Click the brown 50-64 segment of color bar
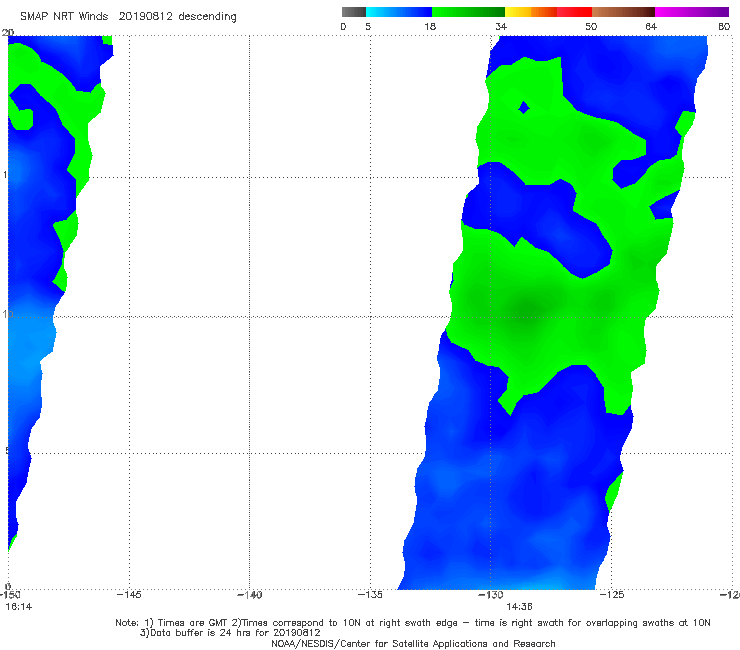The width and height of the screenshot is (740, 650). pyautogui.click(x=623, y=12)
